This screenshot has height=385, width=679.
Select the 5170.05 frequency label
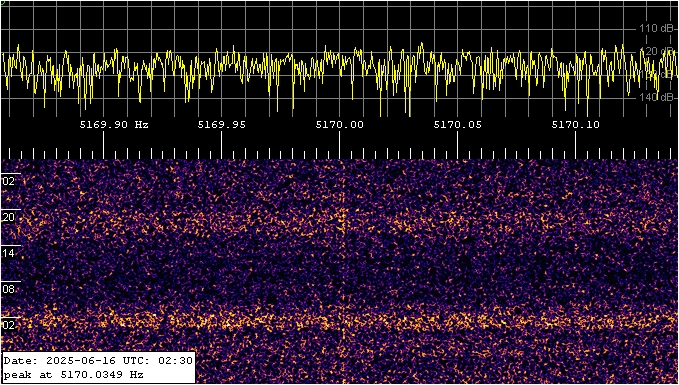[x=458, y=125]
